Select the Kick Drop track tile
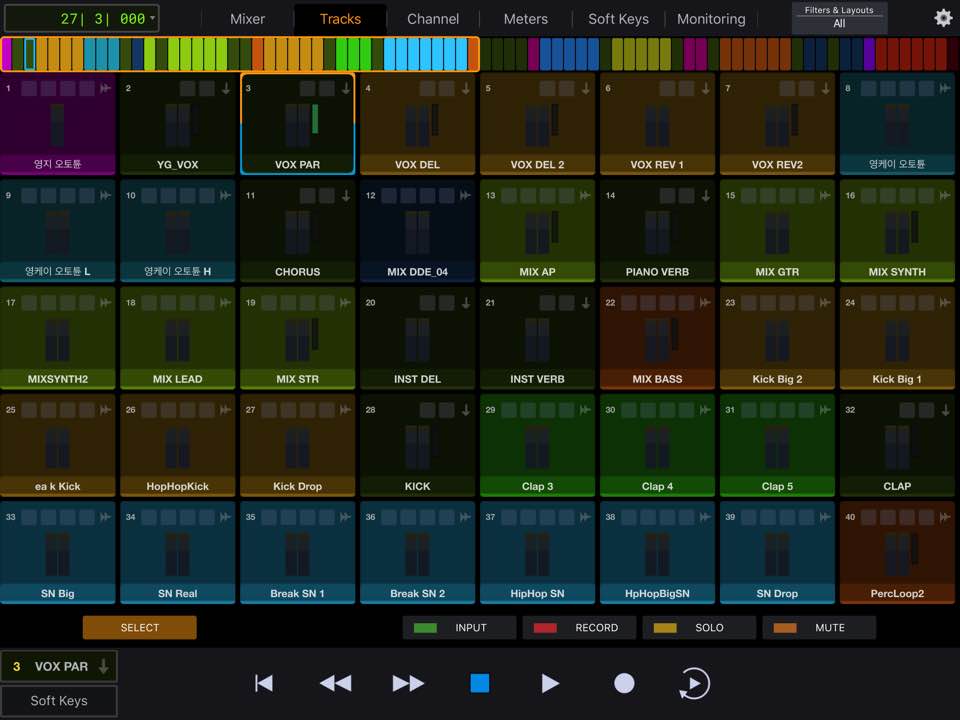This screenshot has height=720, width=960. [297, 446]
